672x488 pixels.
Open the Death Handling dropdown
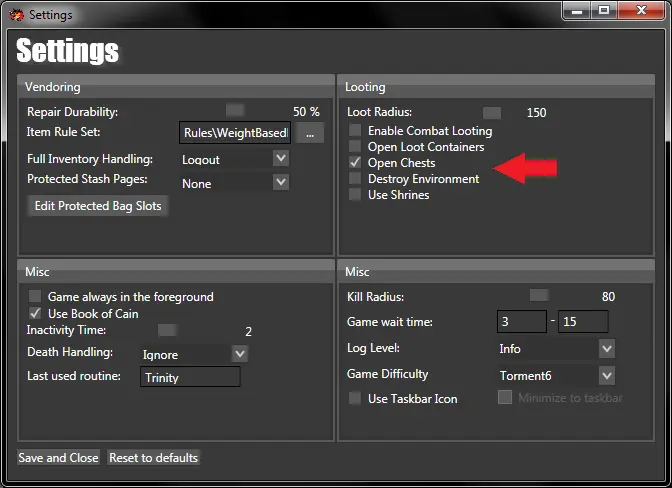(240, 353)
